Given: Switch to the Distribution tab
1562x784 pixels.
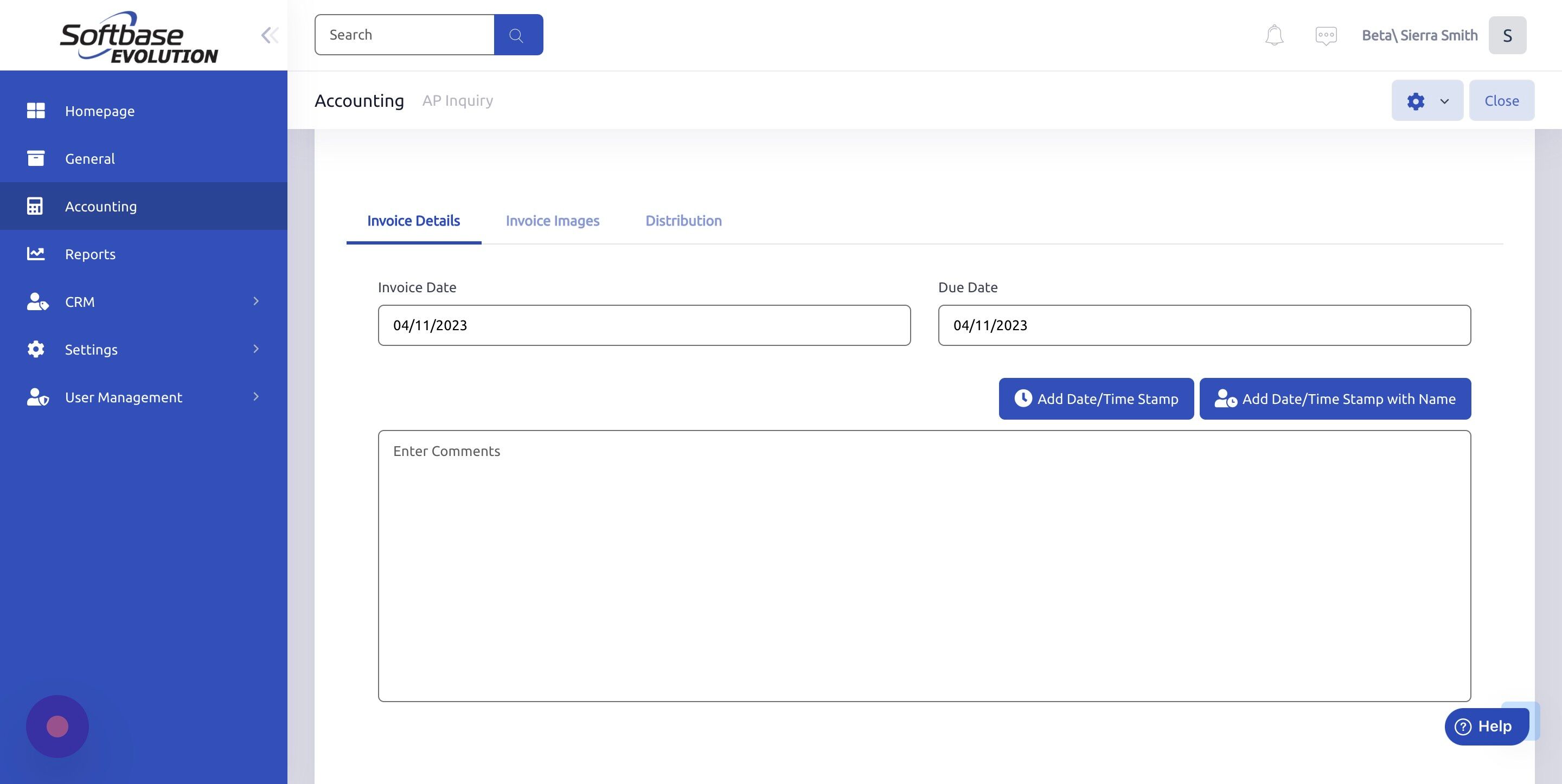Looking at the screenshot, I should (683, 221).
